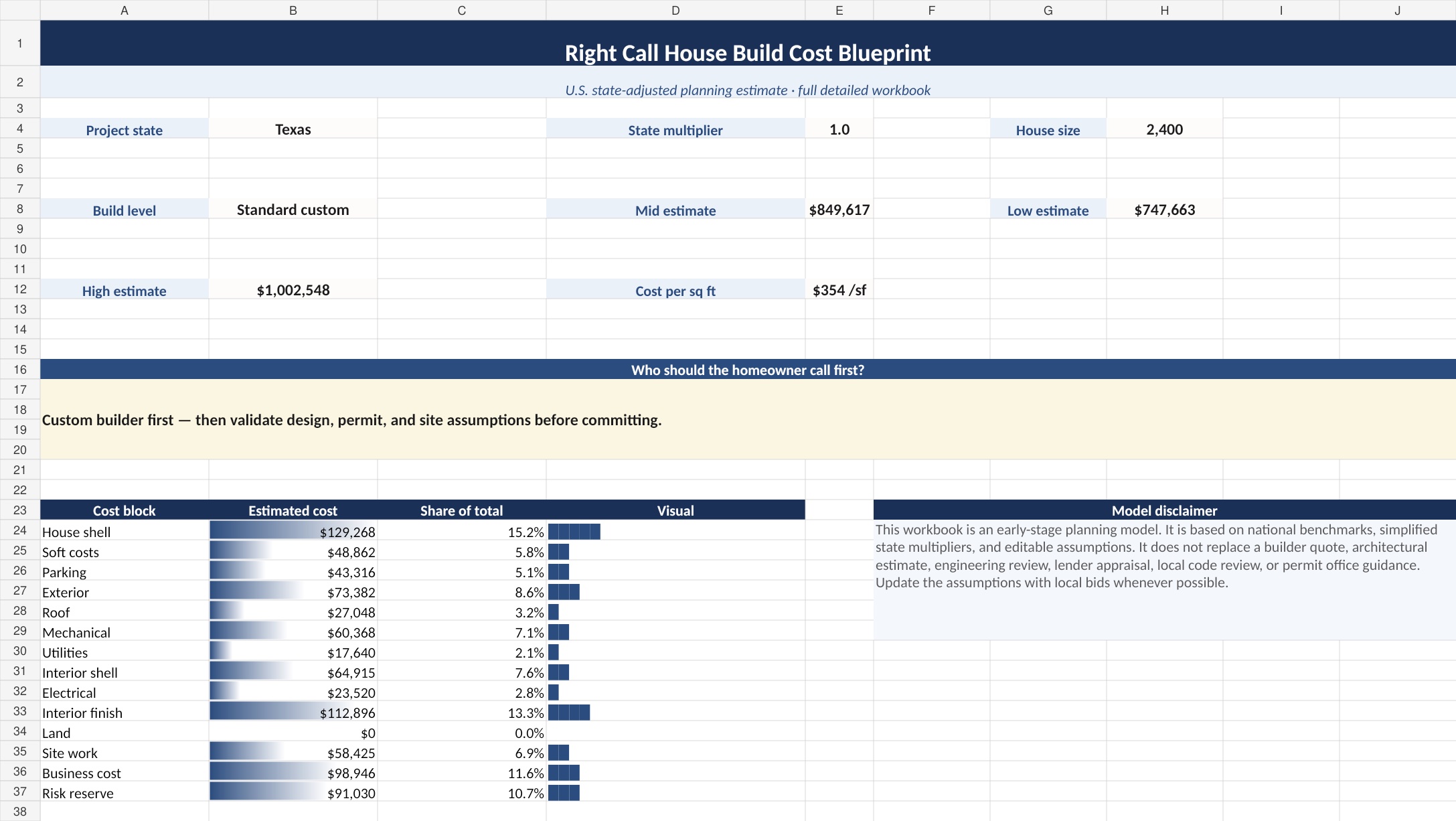Screen dimensions: 1456x821
Task: Click the Who should the homeowner call first banner
Action: point(748,369)
